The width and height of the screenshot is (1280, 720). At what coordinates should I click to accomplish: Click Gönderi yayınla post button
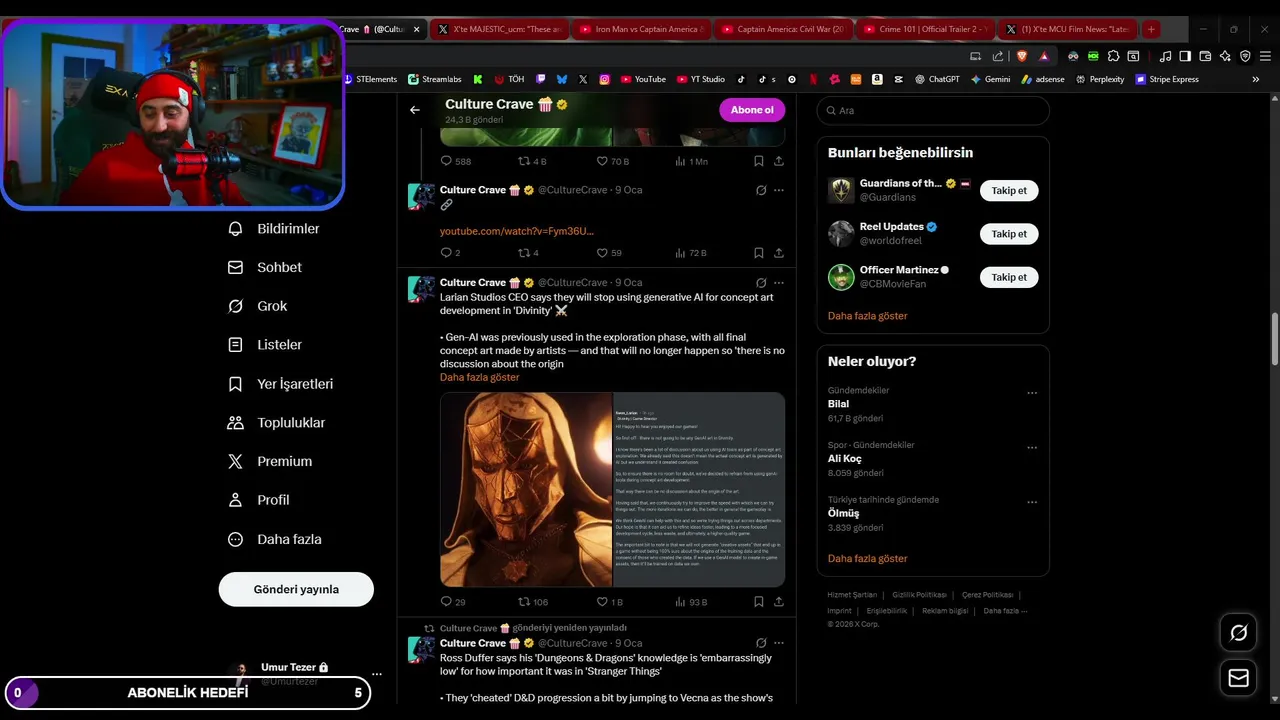click(296, 589)
